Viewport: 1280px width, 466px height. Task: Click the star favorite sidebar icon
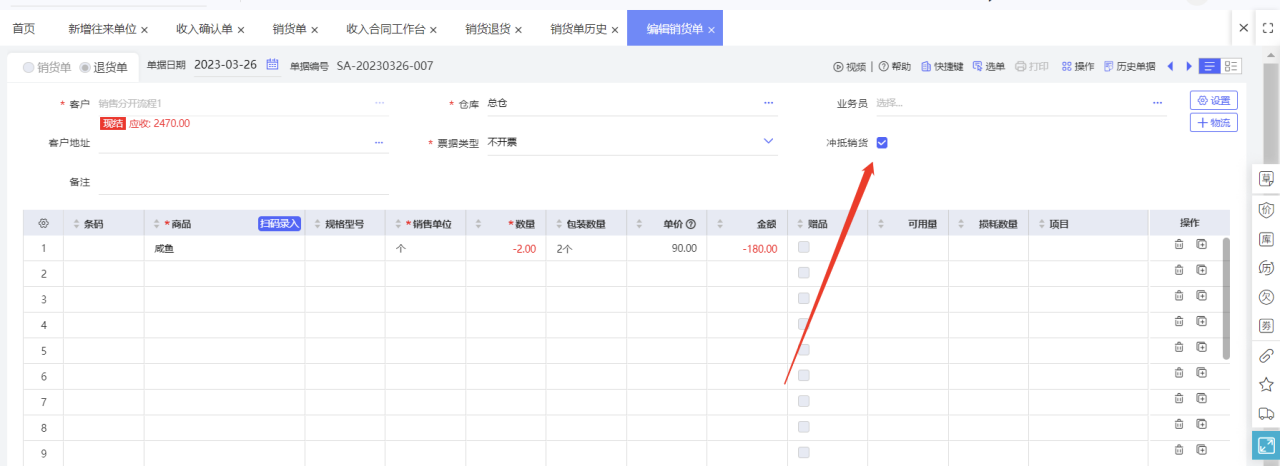coord(1265,385)
